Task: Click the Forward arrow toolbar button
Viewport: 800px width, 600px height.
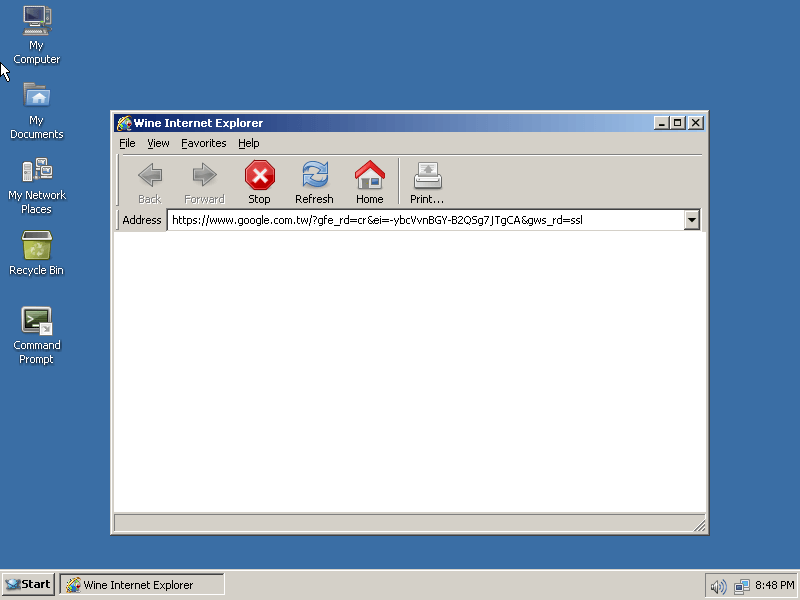Action: (x=204, y=183)
